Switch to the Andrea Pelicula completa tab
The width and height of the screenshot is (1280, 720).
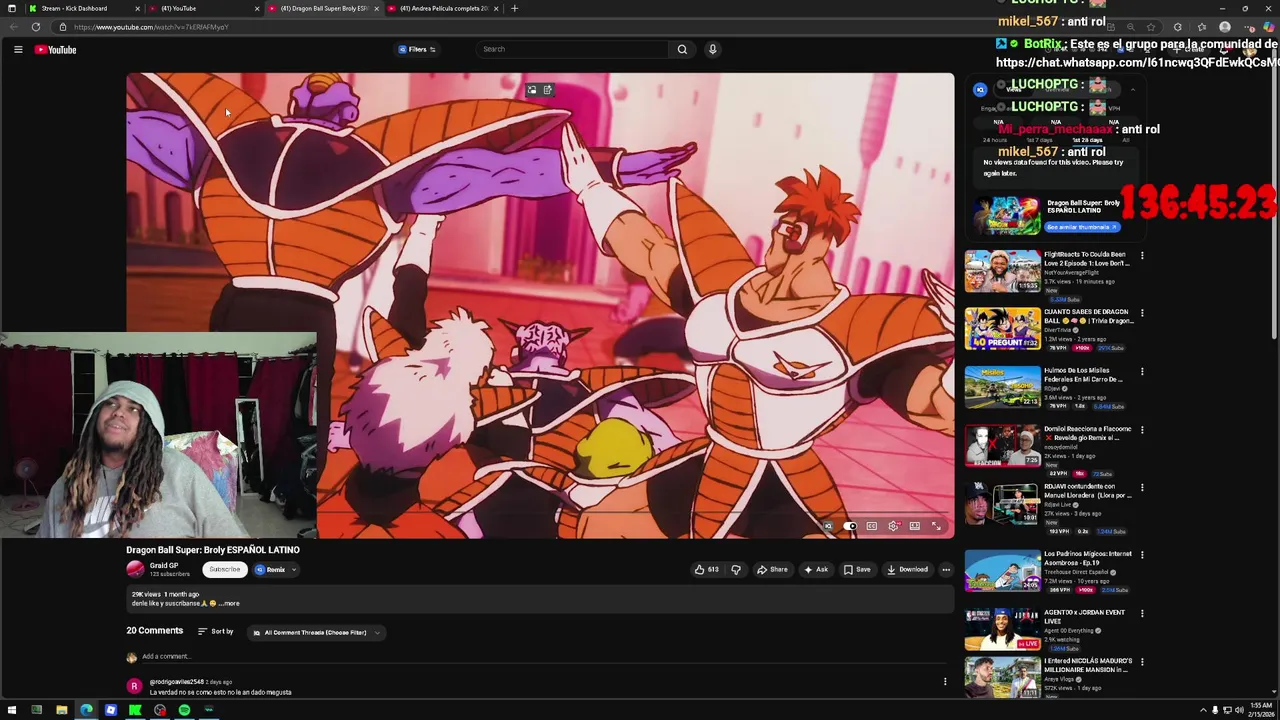(444, 8)
